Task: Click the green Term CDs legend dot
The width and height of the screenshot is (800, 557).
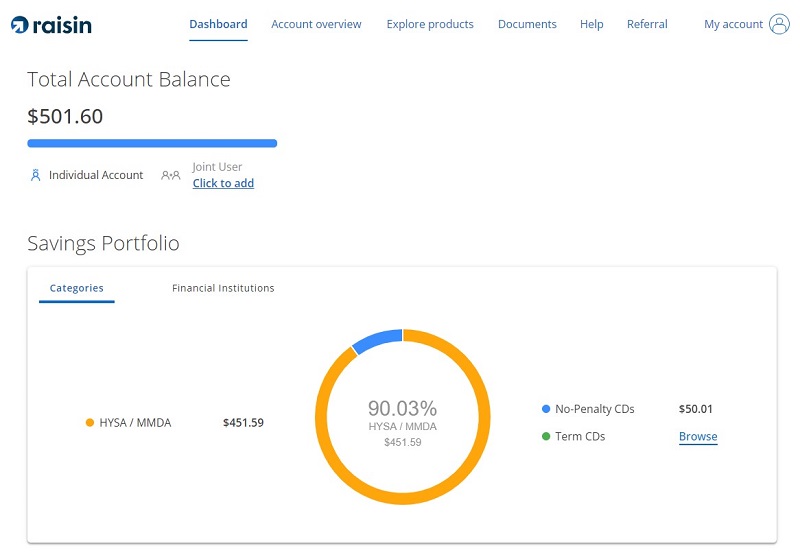Action: point(546,437)
